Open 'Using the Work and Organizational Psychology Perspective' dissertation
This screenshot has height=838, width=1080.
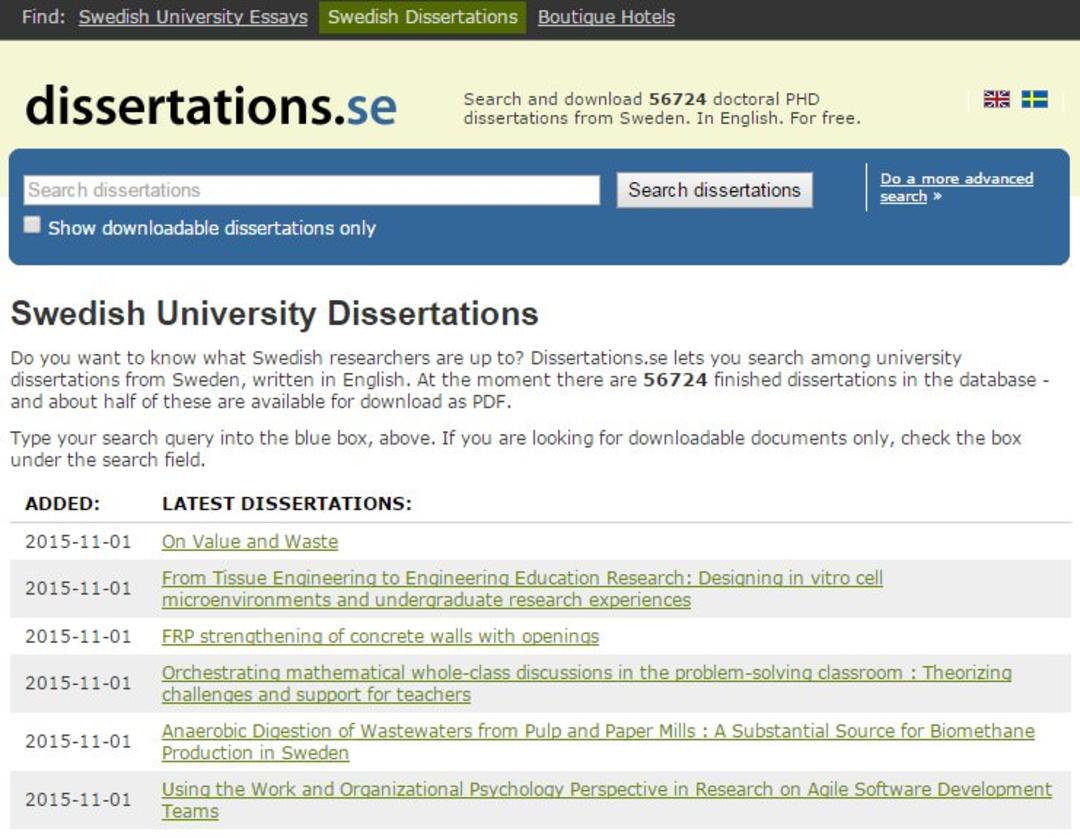(607, 800)
